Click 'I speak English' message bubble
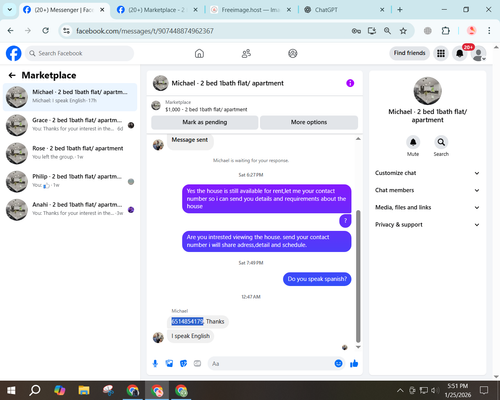The height and width of the screenshot is (400, 500). (190, 336)
